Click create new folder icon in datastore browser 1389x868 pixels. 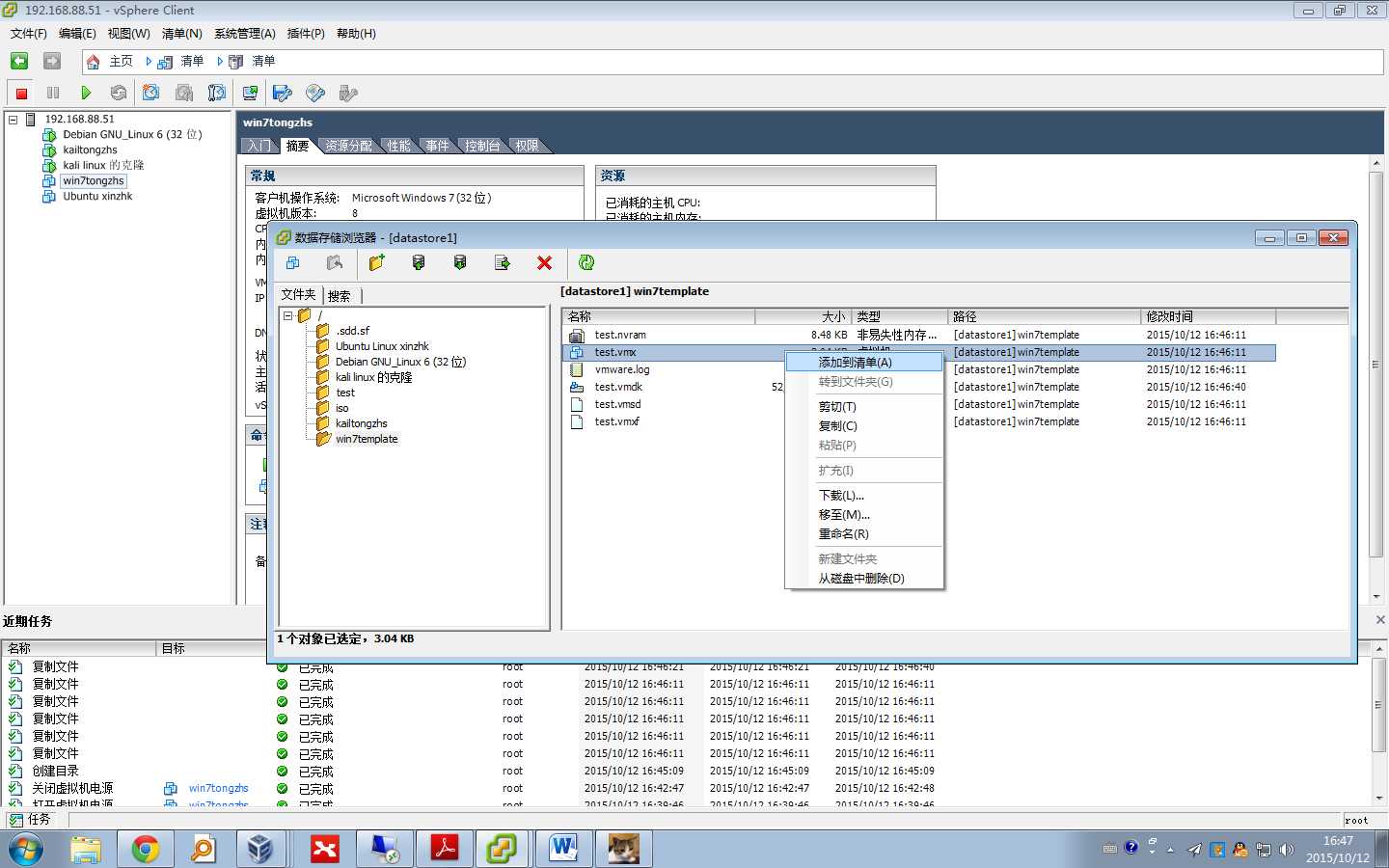377,262
